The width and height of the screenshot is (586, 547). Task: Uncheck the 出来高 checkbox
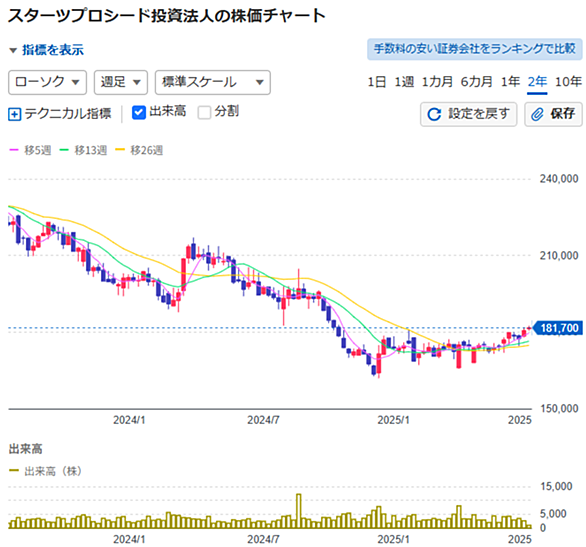click(139, 112)
